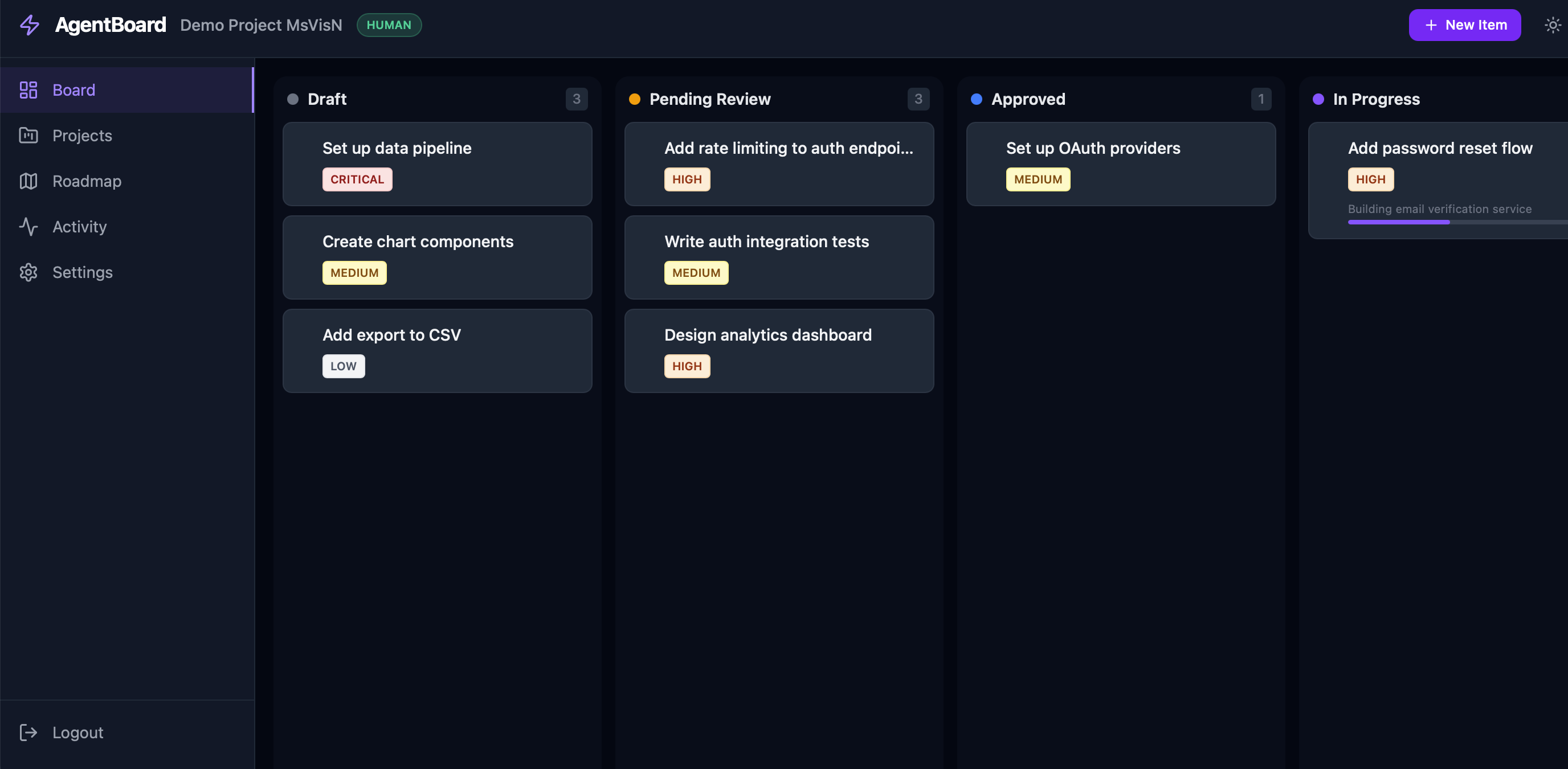1568x769 pixels.
Task: Open Settings via the gear icon
Action: [x=28, y=272]
